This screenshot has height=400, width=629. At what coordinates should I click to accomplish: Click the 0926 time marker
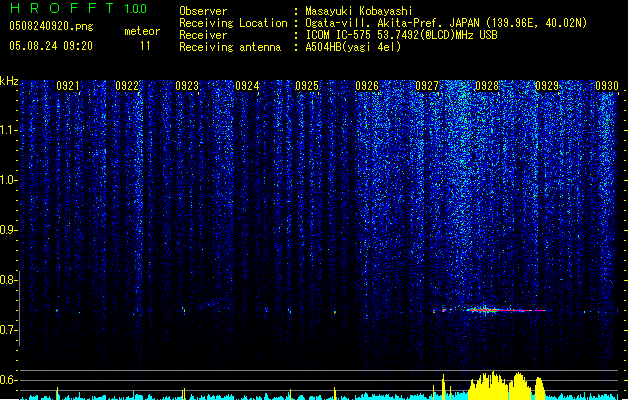pyautogui.click(x=367, y=86)
